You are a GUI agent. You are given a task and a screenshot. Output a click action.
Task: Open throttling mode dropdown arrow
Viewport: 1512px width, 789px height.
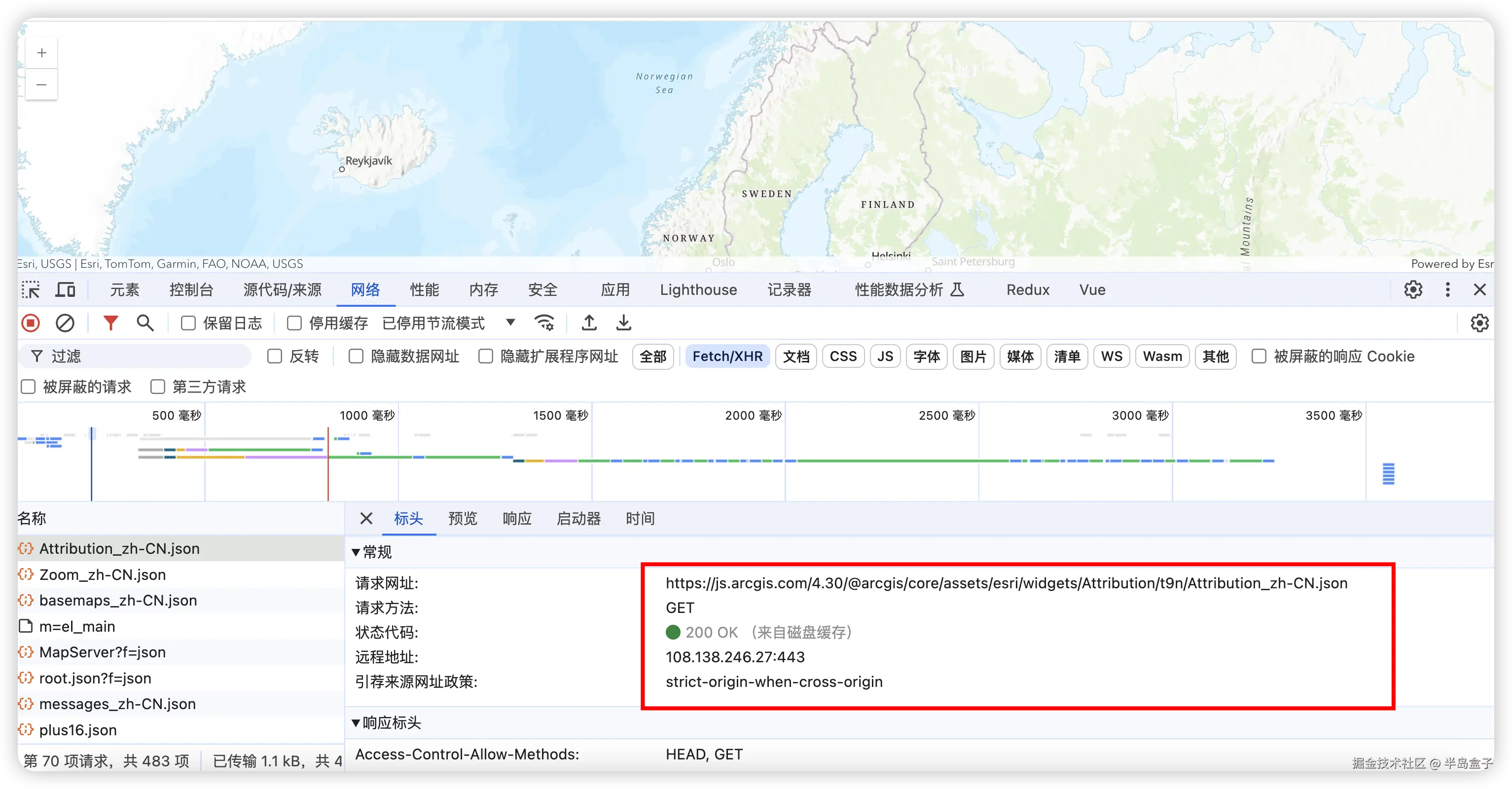[510, 323]
